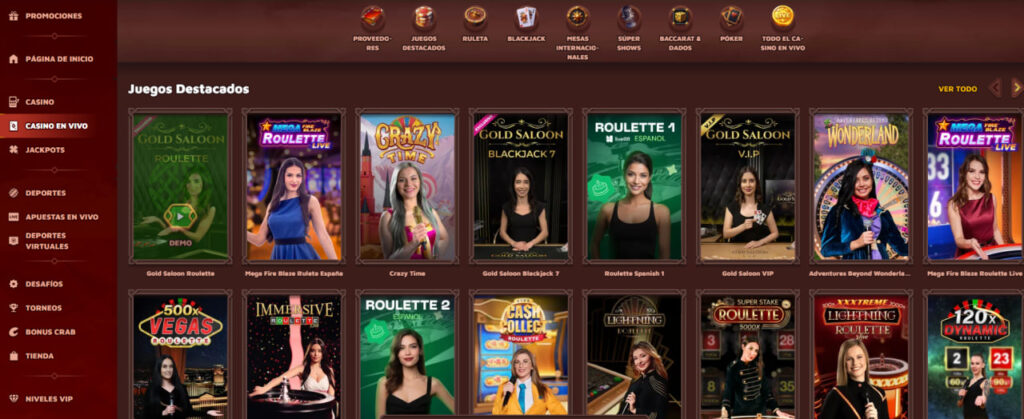The height and width of the screenshot is (419, 1024).
Task: Click the Desafíos gear icon
Action: tap(13, 284)
